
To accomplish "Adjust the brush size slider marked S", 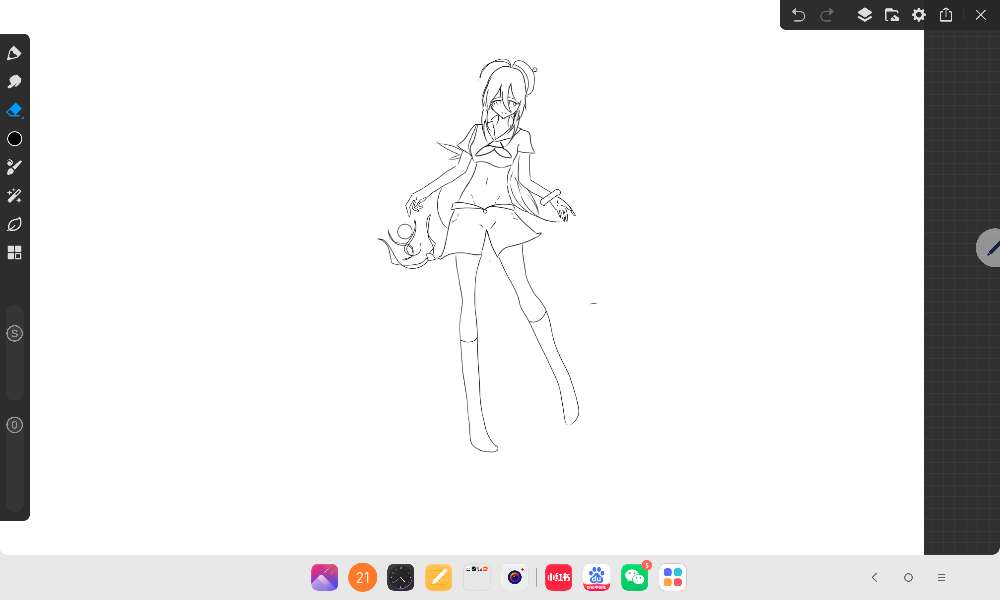I will [14, 333].
